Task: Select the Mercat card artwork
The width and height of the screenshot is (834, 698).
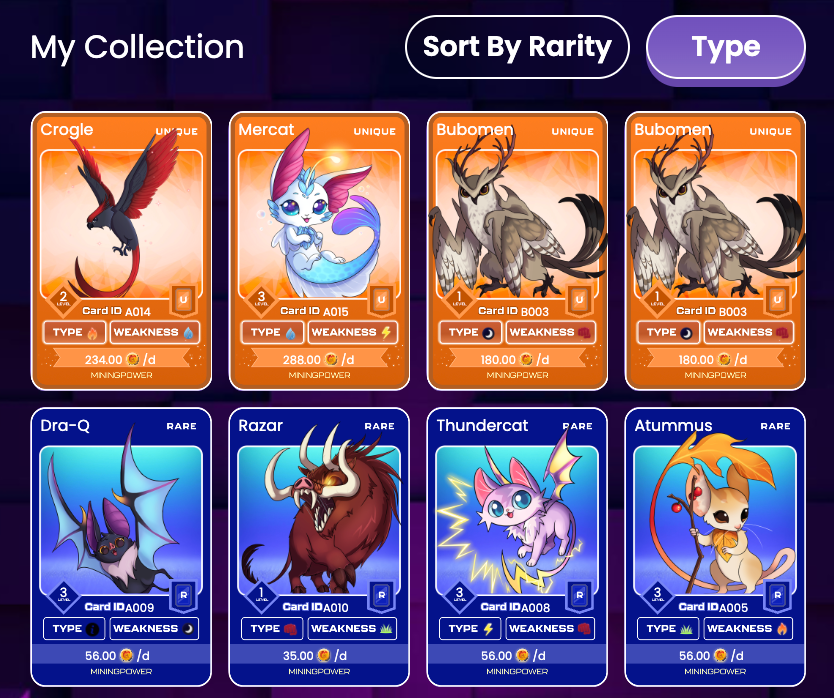Action: (x=319, y=223)
